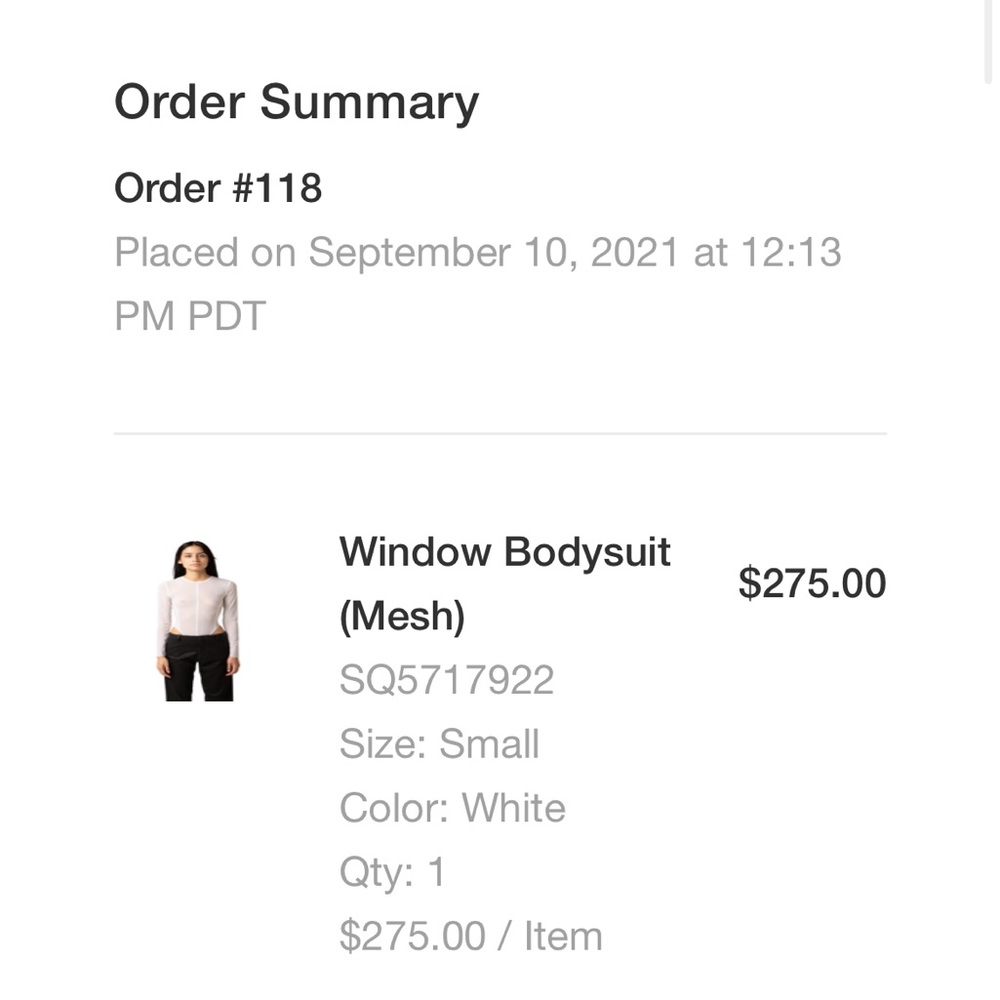Screen dimensions: 1000x1000
Task: Click the word (Mesh) in product name
Action: [402, 617]
